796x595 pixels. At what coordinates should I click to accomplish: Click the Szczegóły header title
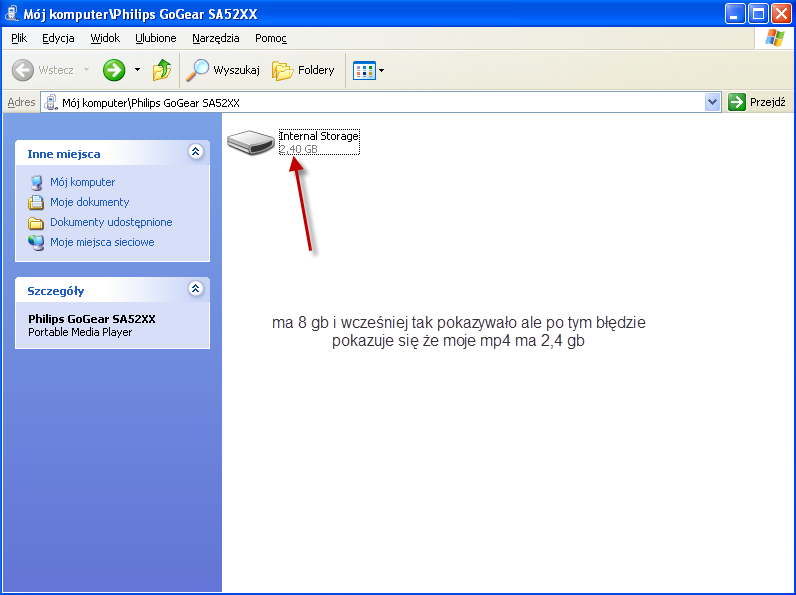click(x=56, y=291)
